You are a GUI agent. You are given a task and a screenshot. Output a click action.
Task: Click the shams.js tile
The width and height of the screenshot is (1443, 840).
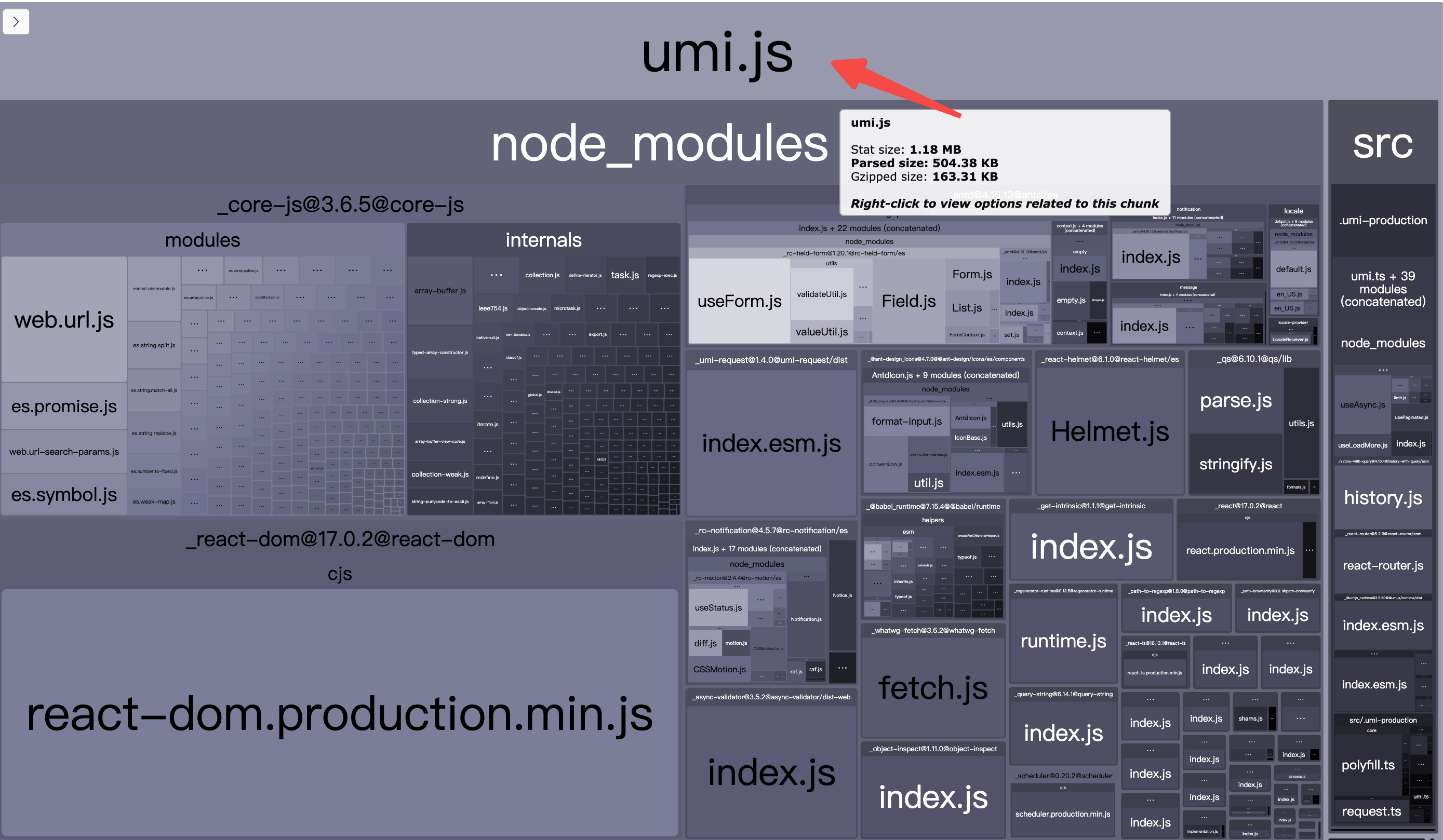[x=1250, y=718]
